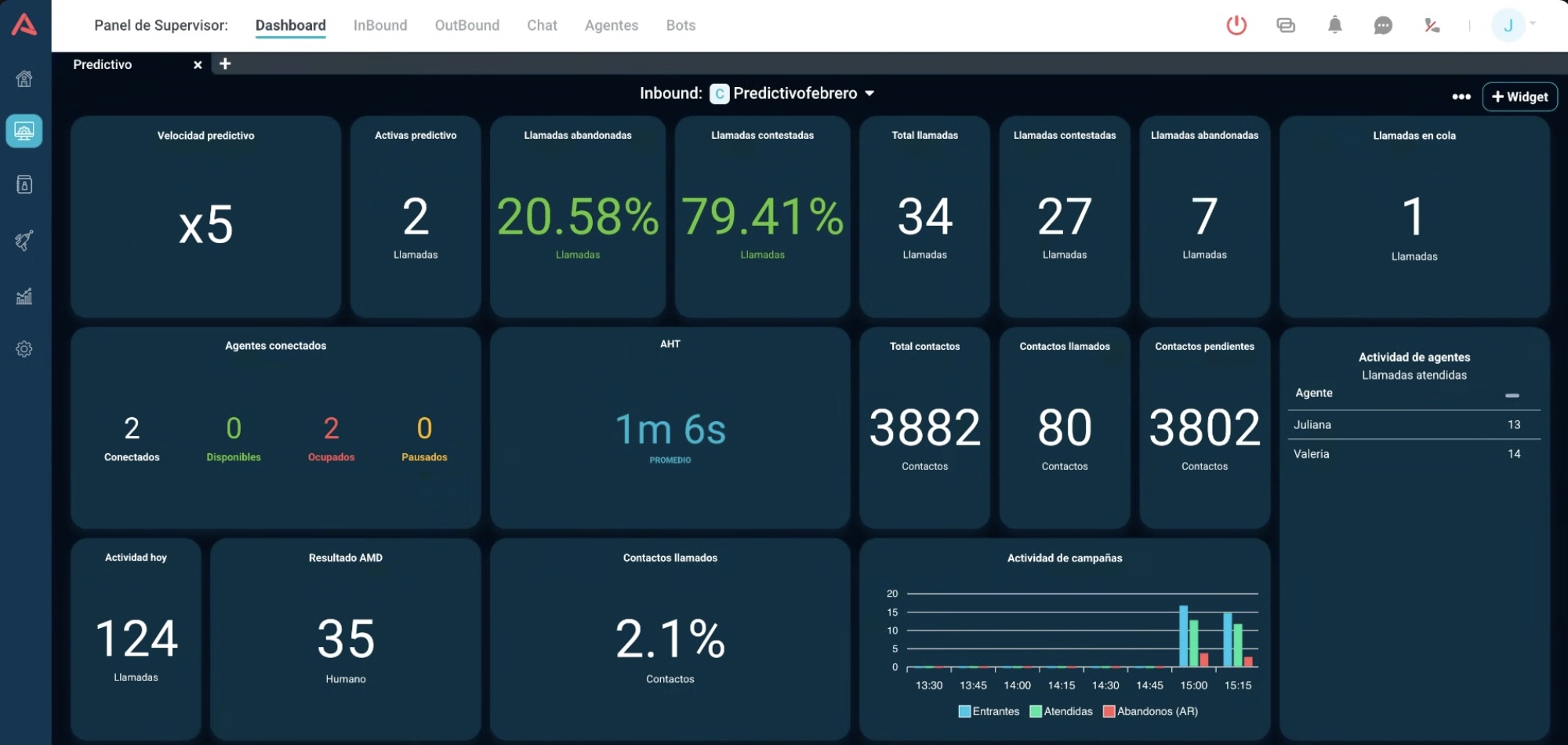Open the settings gear in sidebar
The height and width of the screenshot is (745, 1568).
[x=24, y=349]
